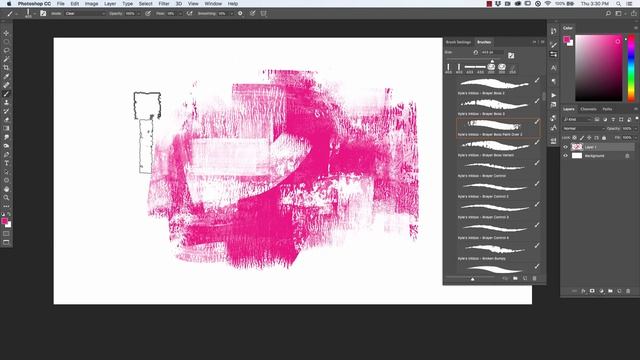Switch to the Paths tab

coord(607,109)
